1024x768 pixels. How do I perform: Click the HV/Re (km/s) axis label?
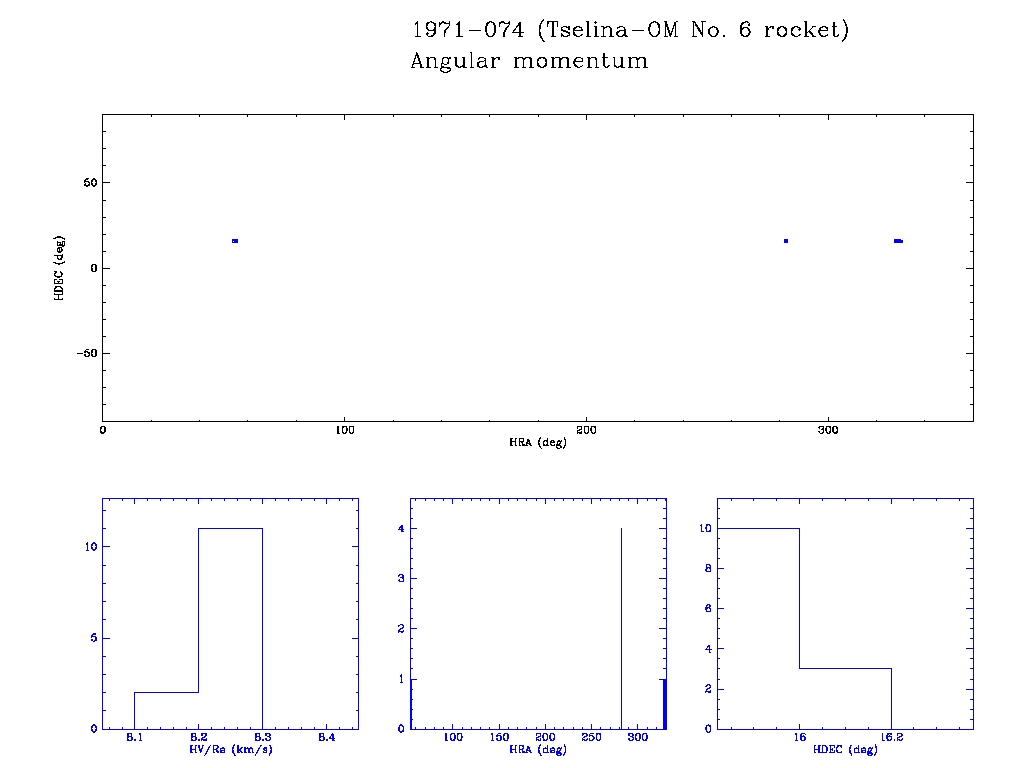pyautogui.click(x=230, y=749)
